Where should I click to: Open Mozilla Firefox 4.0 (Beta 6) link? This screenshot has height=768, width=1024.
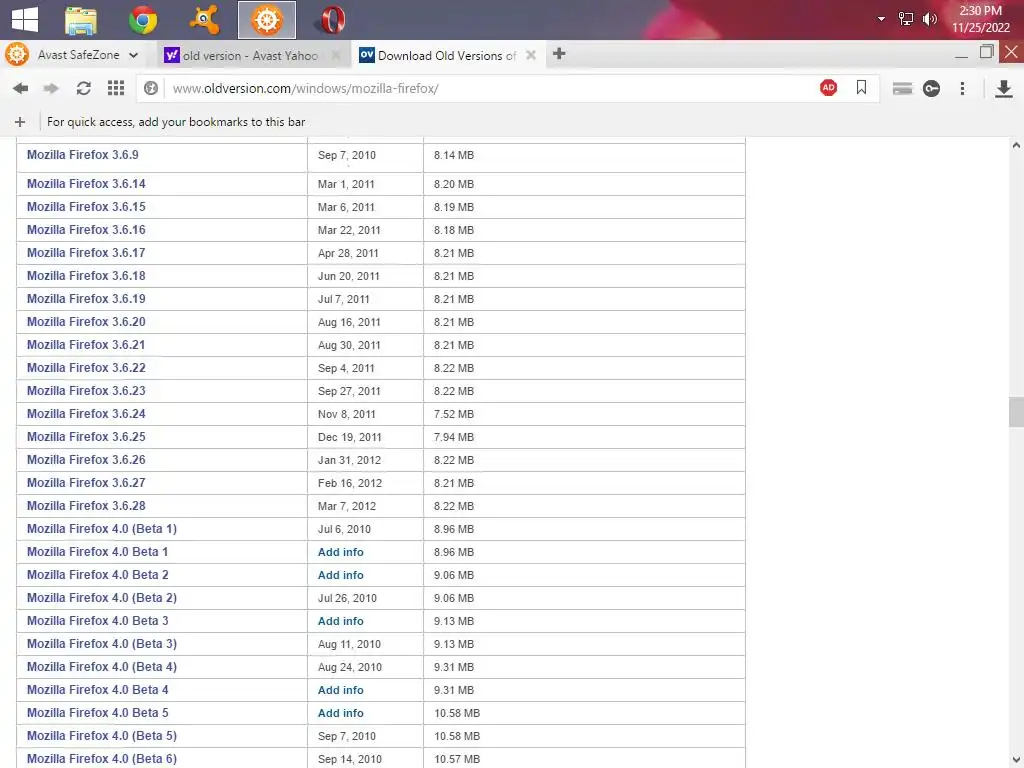click(x=102, y=759)
